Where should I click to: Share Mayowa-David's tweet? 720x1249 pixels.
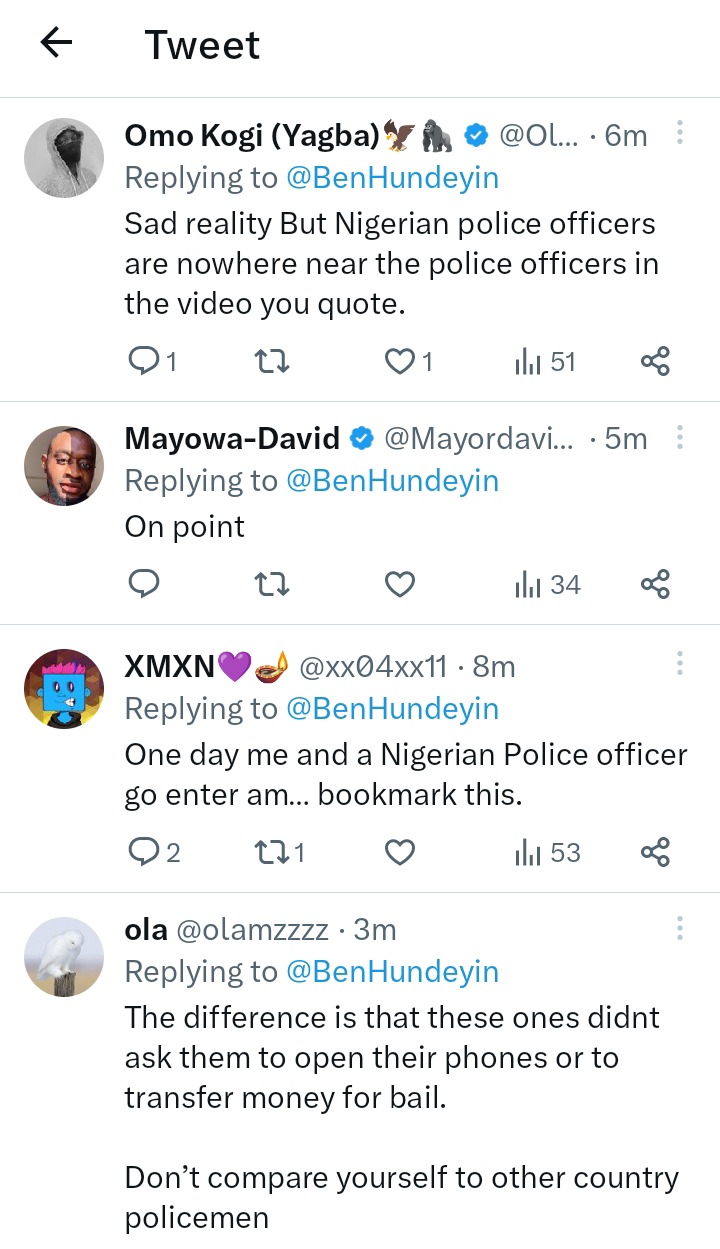pos(655,584)
